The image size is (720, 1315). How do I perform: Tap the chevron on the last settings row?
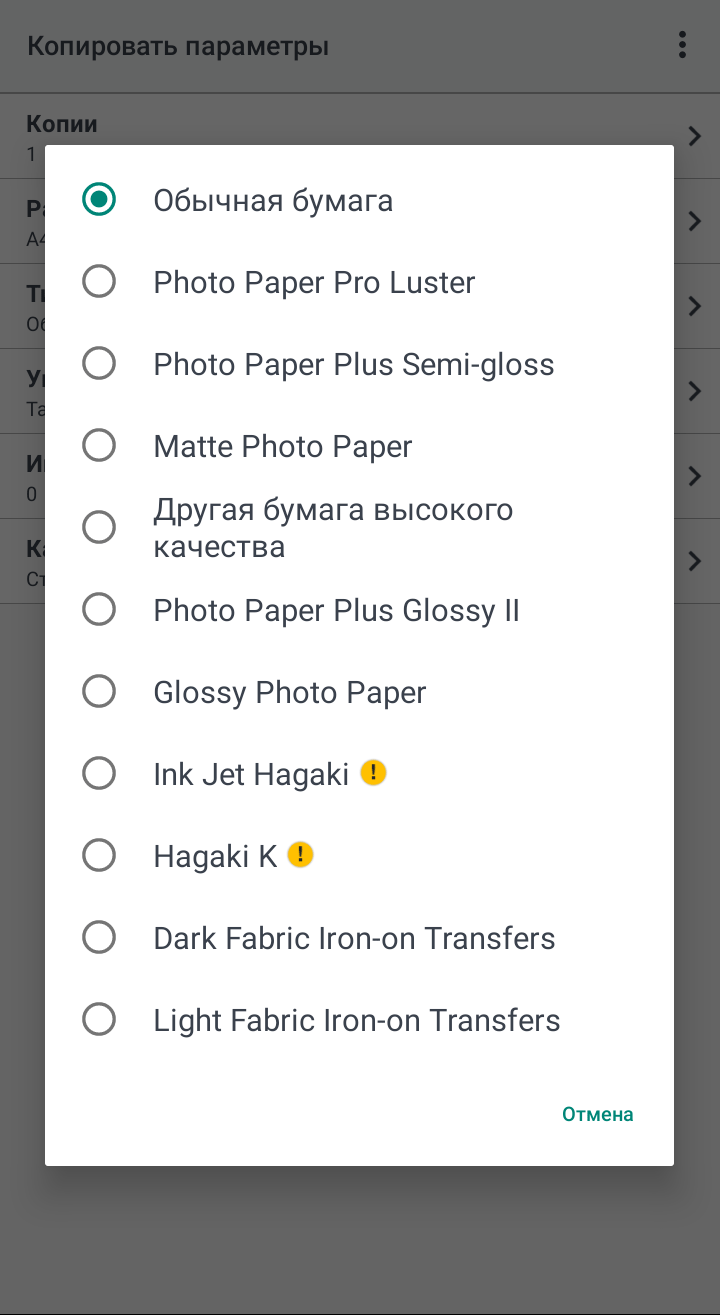(x=696, y=561)
